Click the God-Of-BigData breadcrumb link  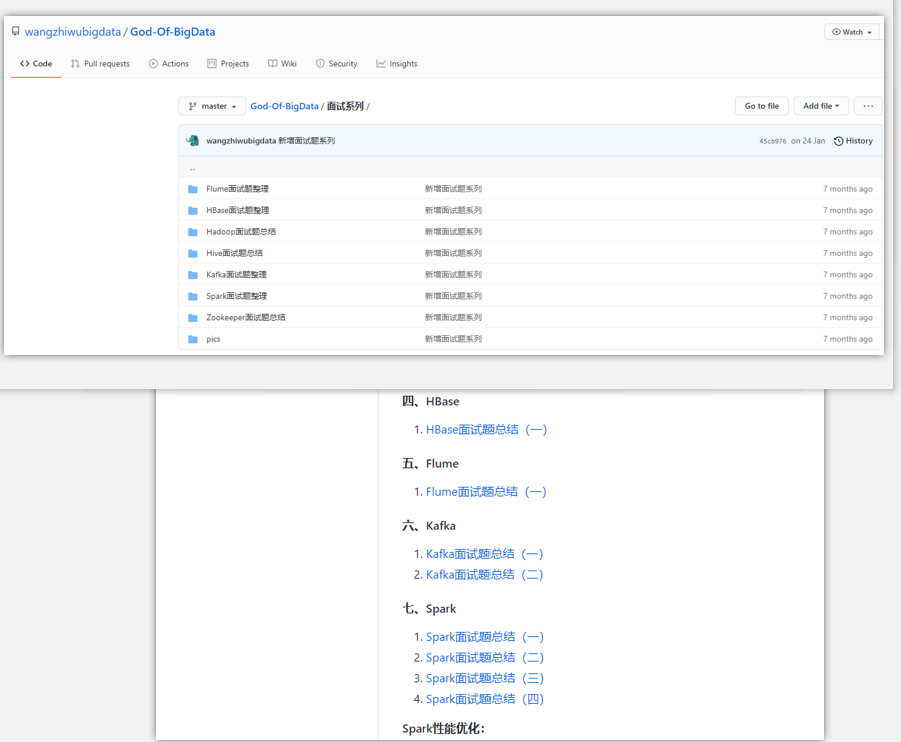point(284,106)
